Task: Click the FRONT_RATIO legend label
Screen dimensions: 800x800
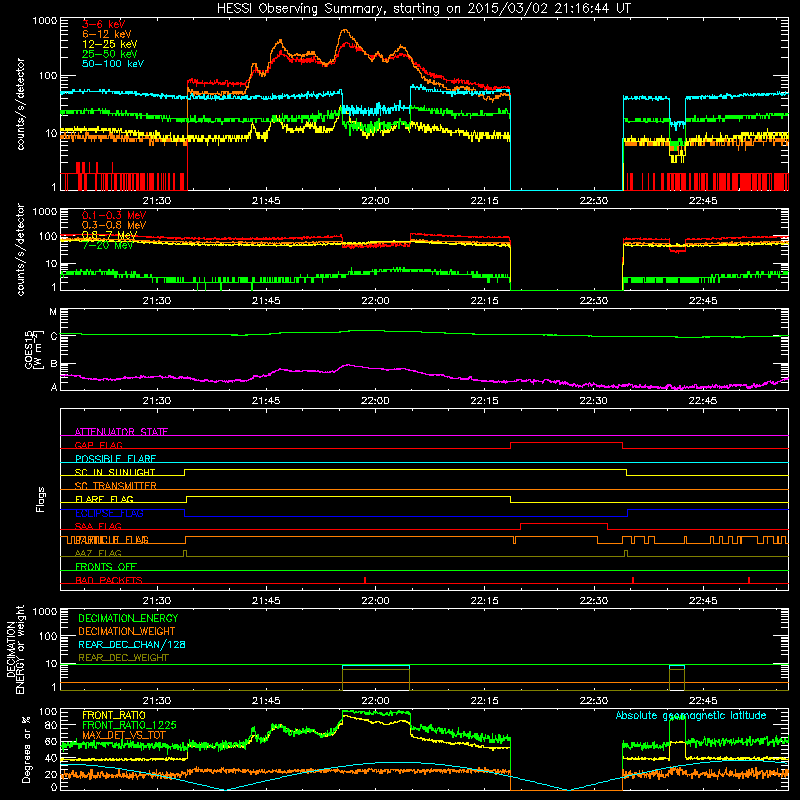Action: 114,715
